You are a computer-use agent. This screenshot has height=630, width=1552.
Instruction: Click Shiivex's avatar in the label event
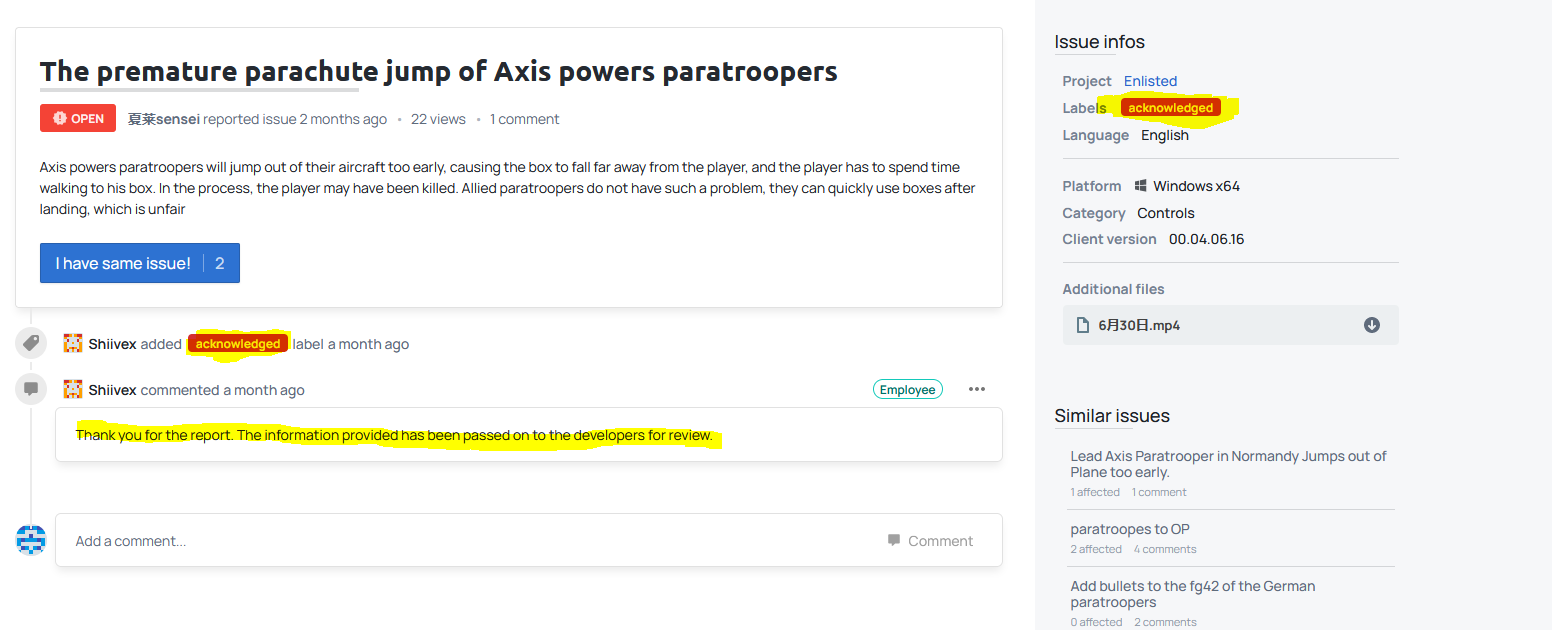(x=72, y=343)
